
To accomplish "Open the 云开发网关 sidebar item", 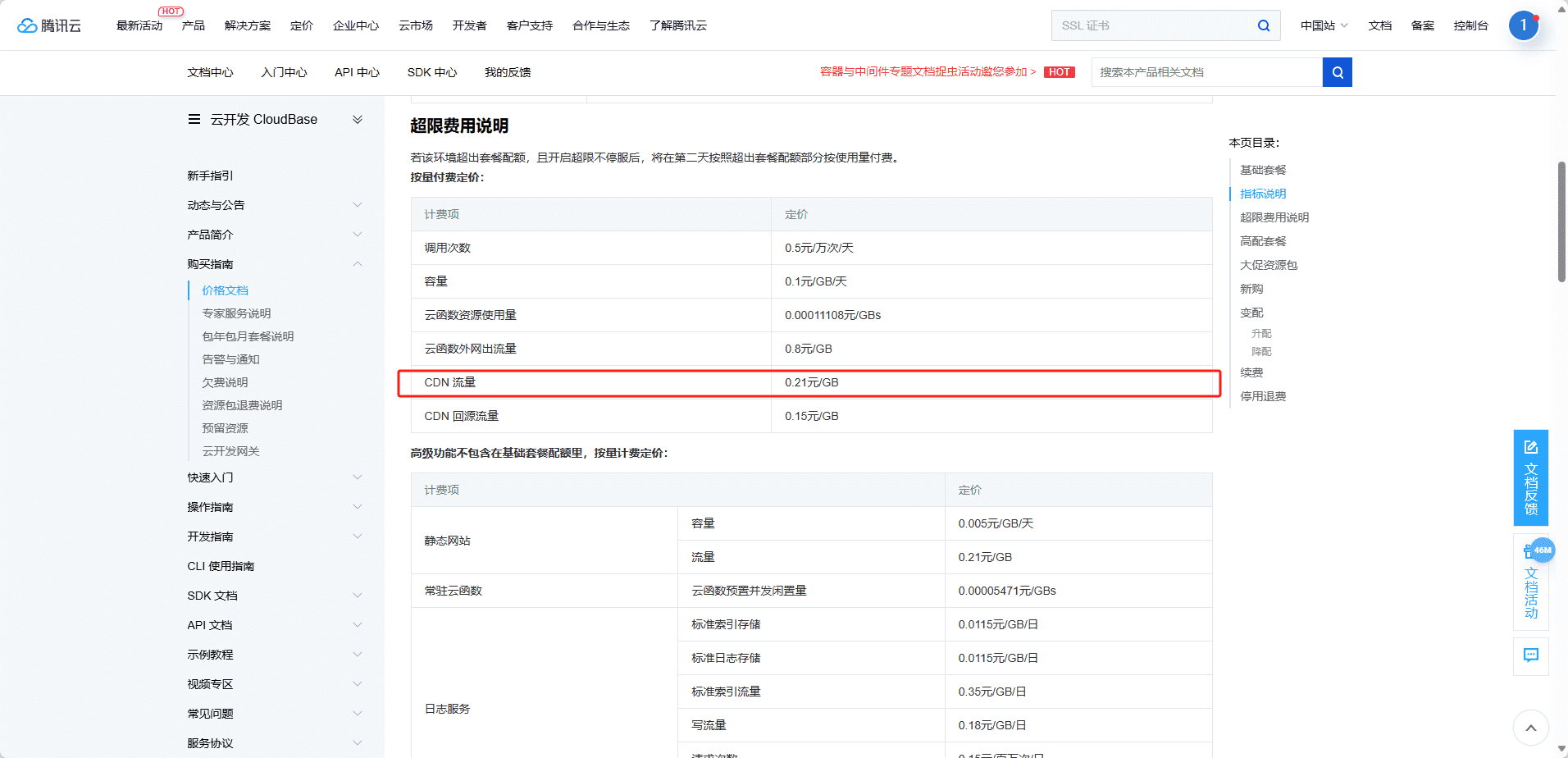I will (230, 451).
